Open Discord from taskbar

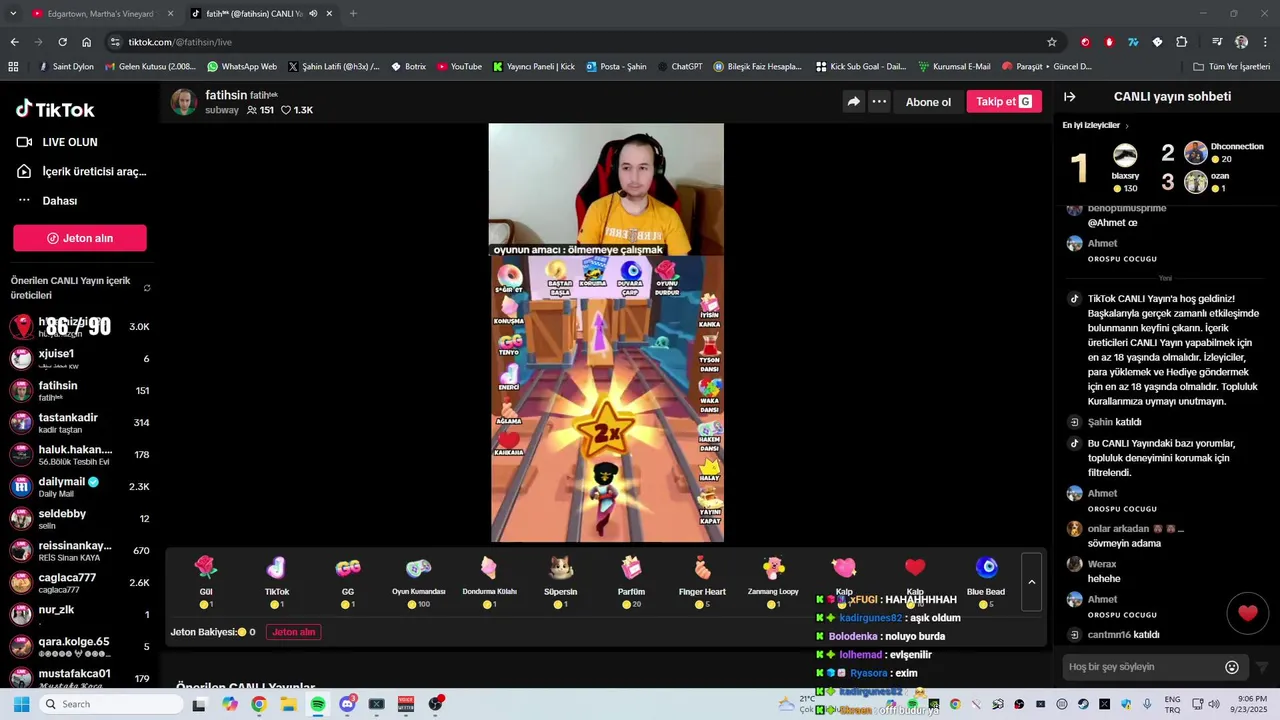coord(347,704)
